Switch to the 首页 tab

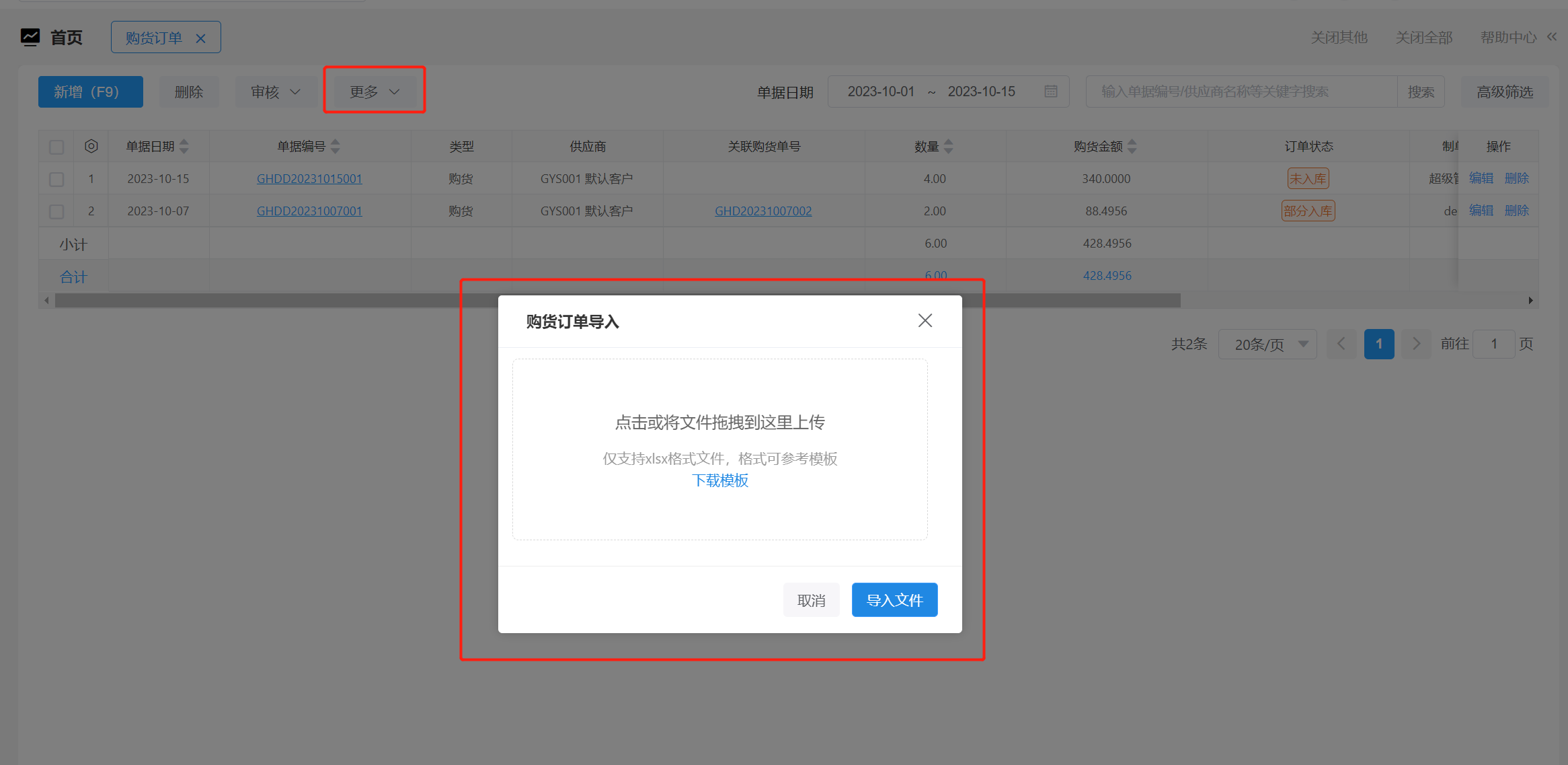pos(66,38)
